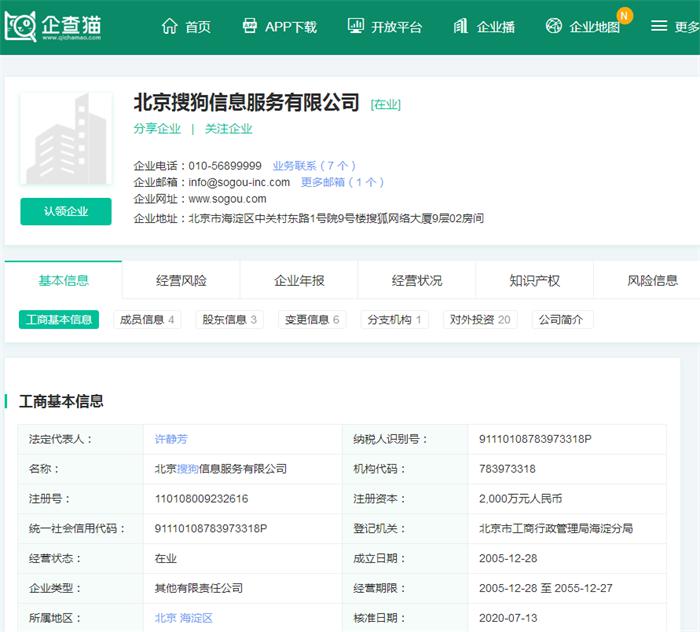Click the 2005-12-28 至 2055-12-27 term
Screen dimensions: 700x632
(x=546, y=588)
